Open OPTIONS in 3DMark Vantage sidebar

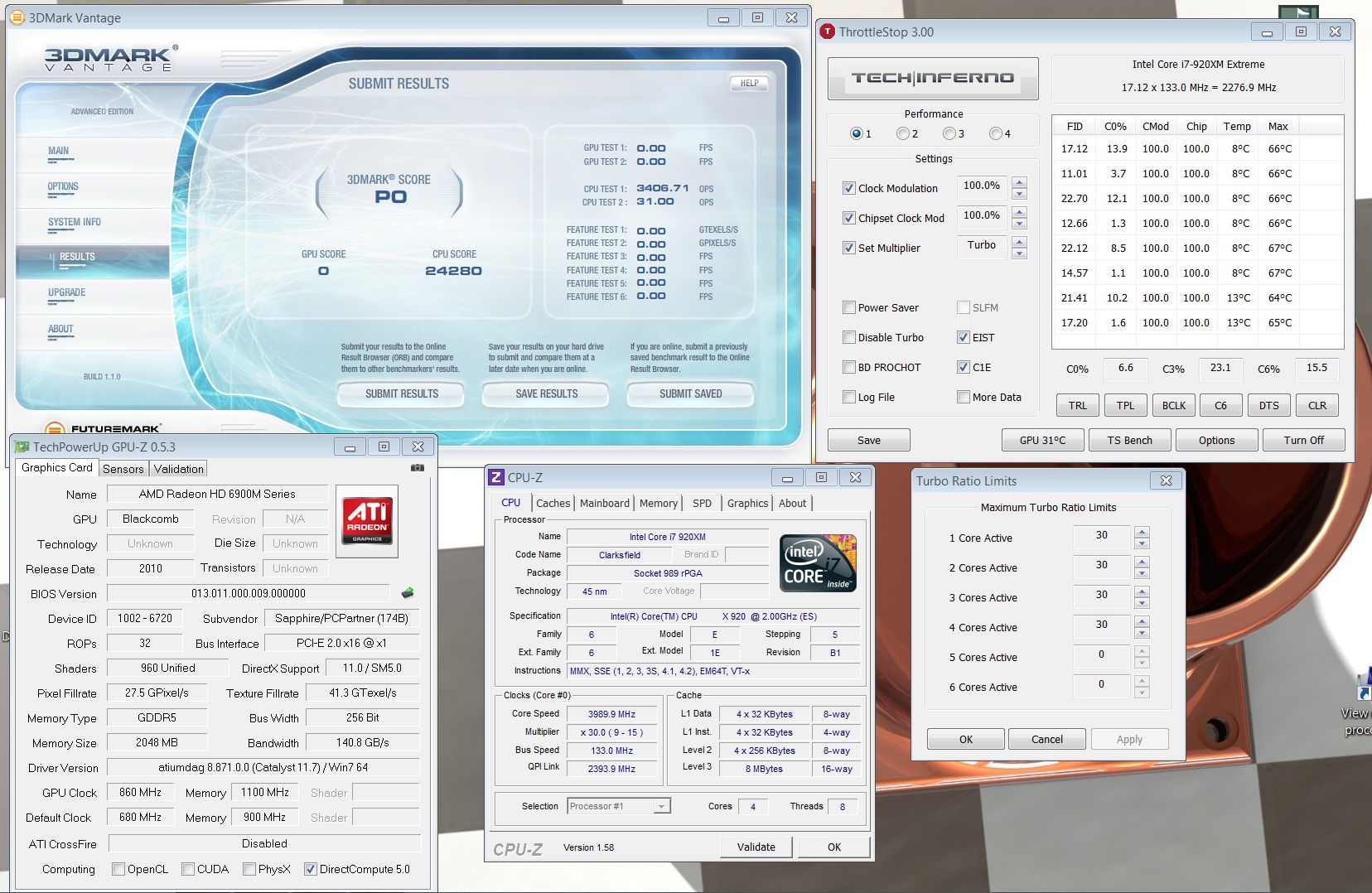[x=63, y=186]
